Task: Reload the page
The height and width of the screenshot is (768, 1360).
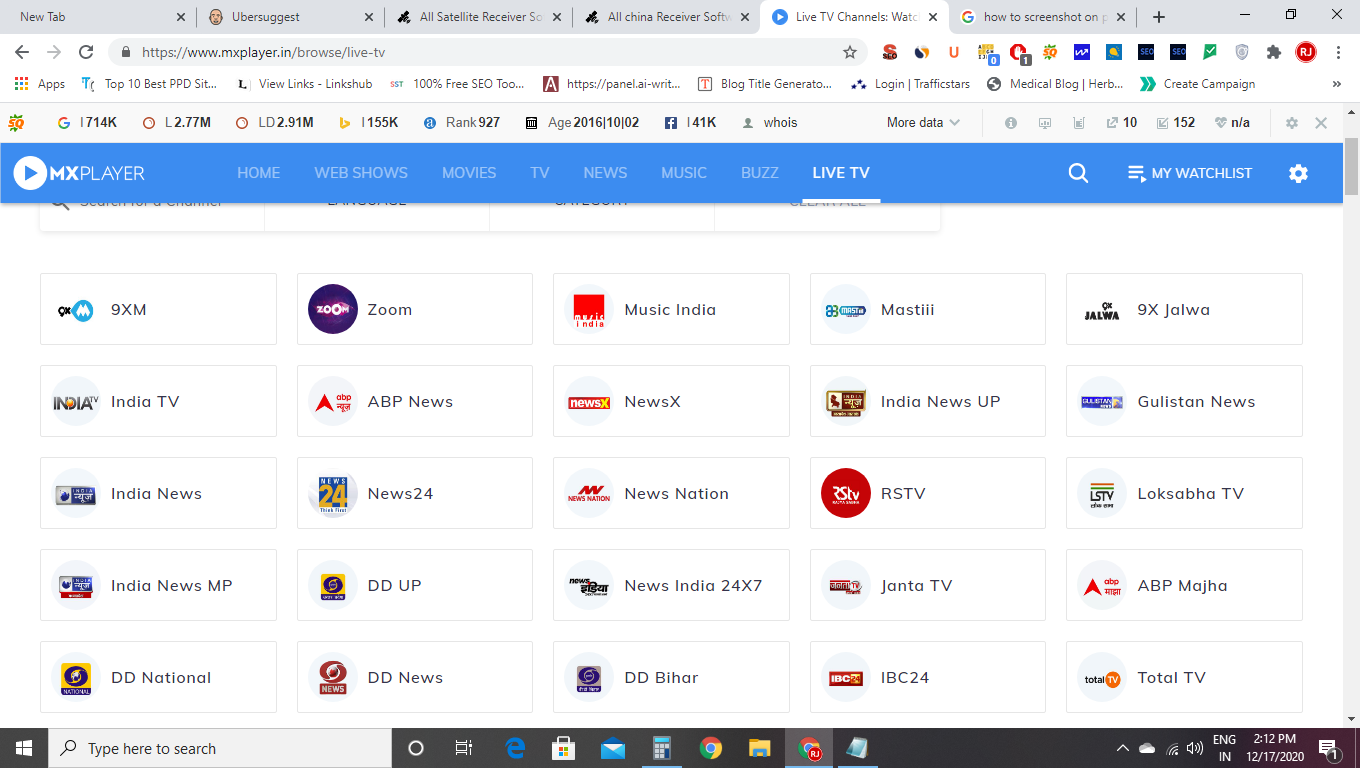Action: [86, 52]
